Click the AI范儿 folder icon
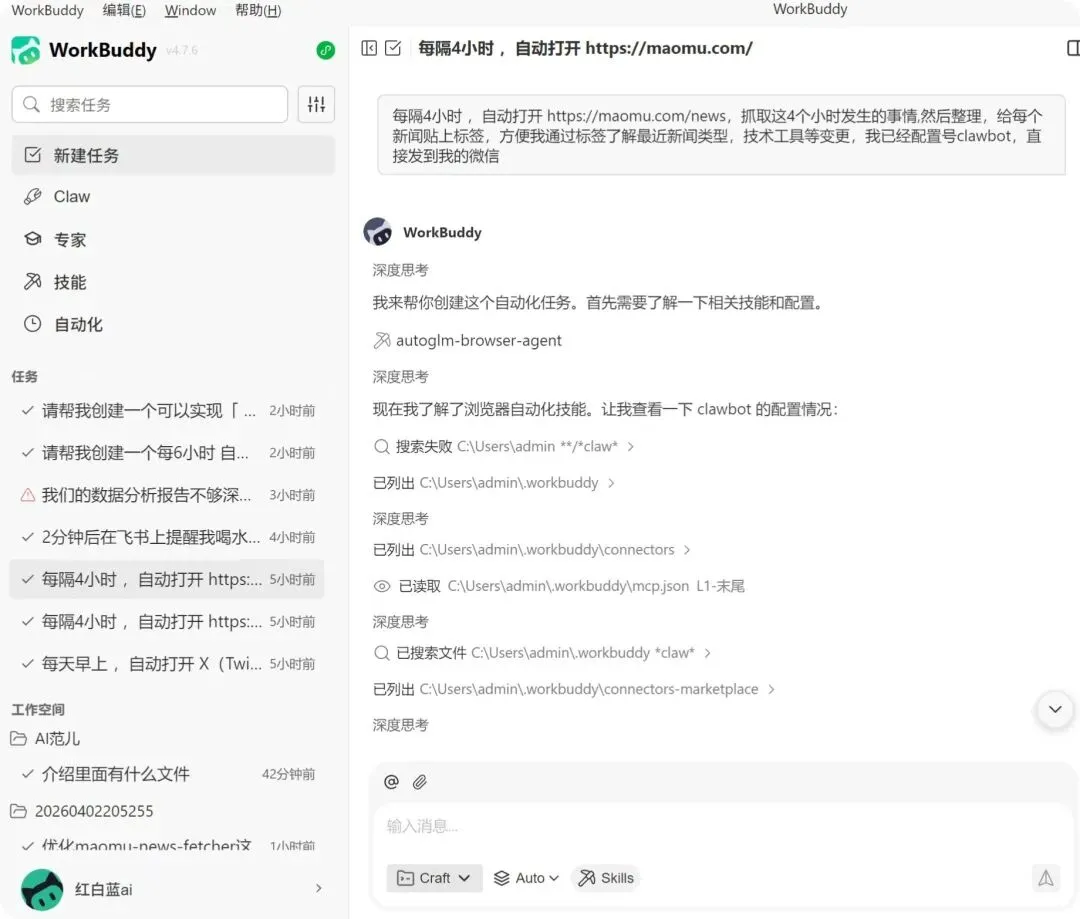1080x919 pixels. pos(19,739)
